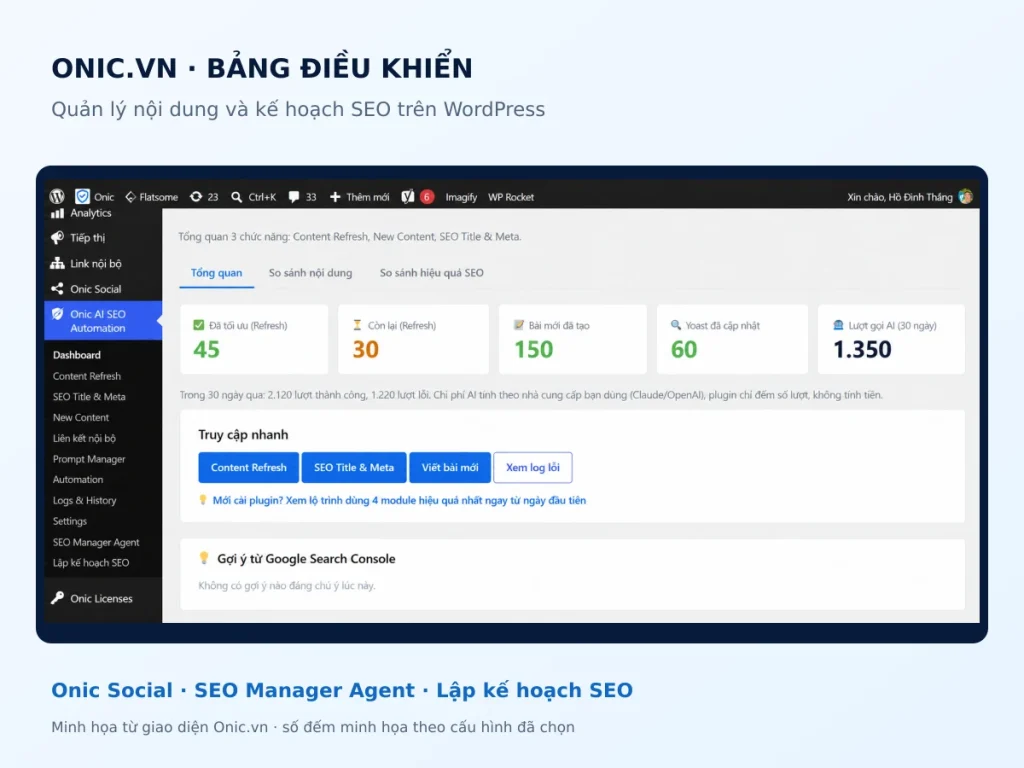Go to Dashboard submenu item
The height and width of the screenshot is (768, 1024).
click(76, 355)
